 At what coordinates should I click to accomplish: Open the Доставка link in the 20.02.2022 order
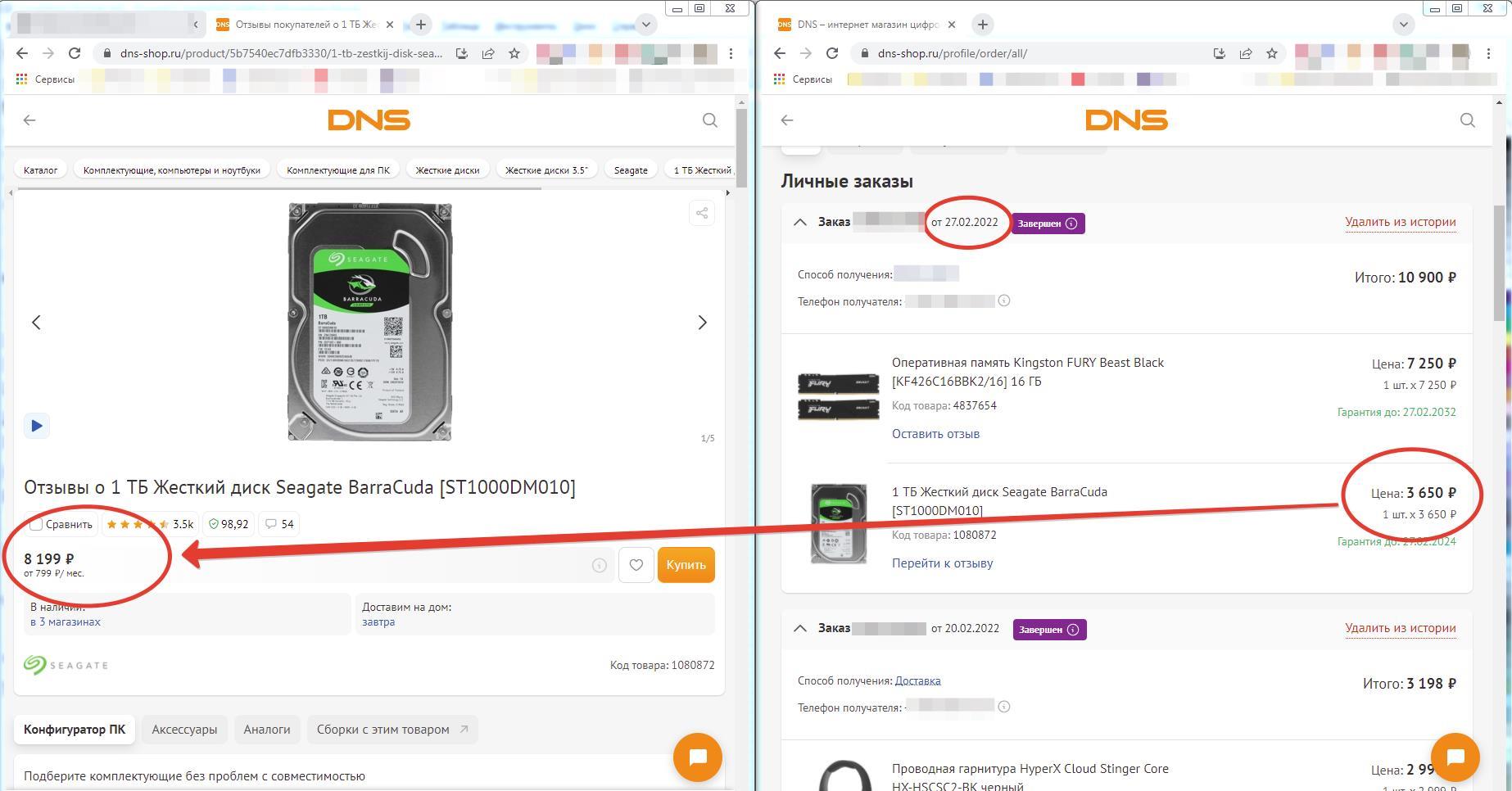[x=918, y=681]
